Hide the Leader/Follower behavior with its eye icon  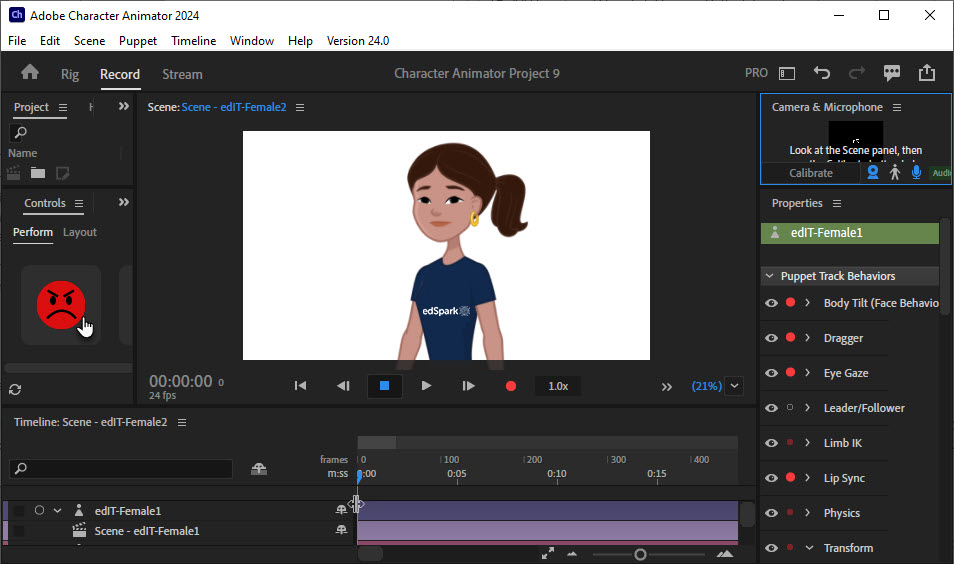771,408
